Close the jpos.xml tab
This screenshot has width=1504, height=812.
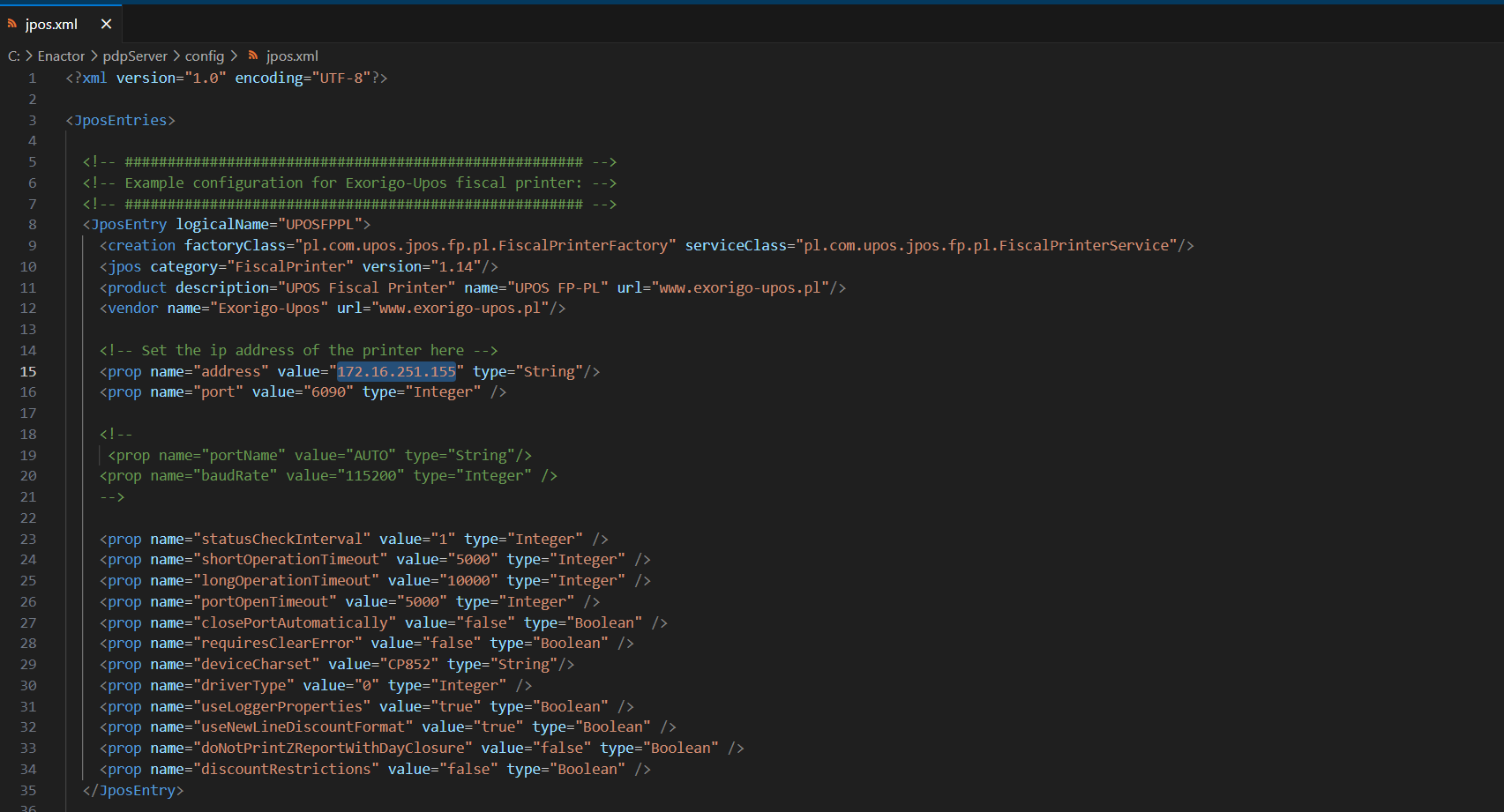(106, 25)
